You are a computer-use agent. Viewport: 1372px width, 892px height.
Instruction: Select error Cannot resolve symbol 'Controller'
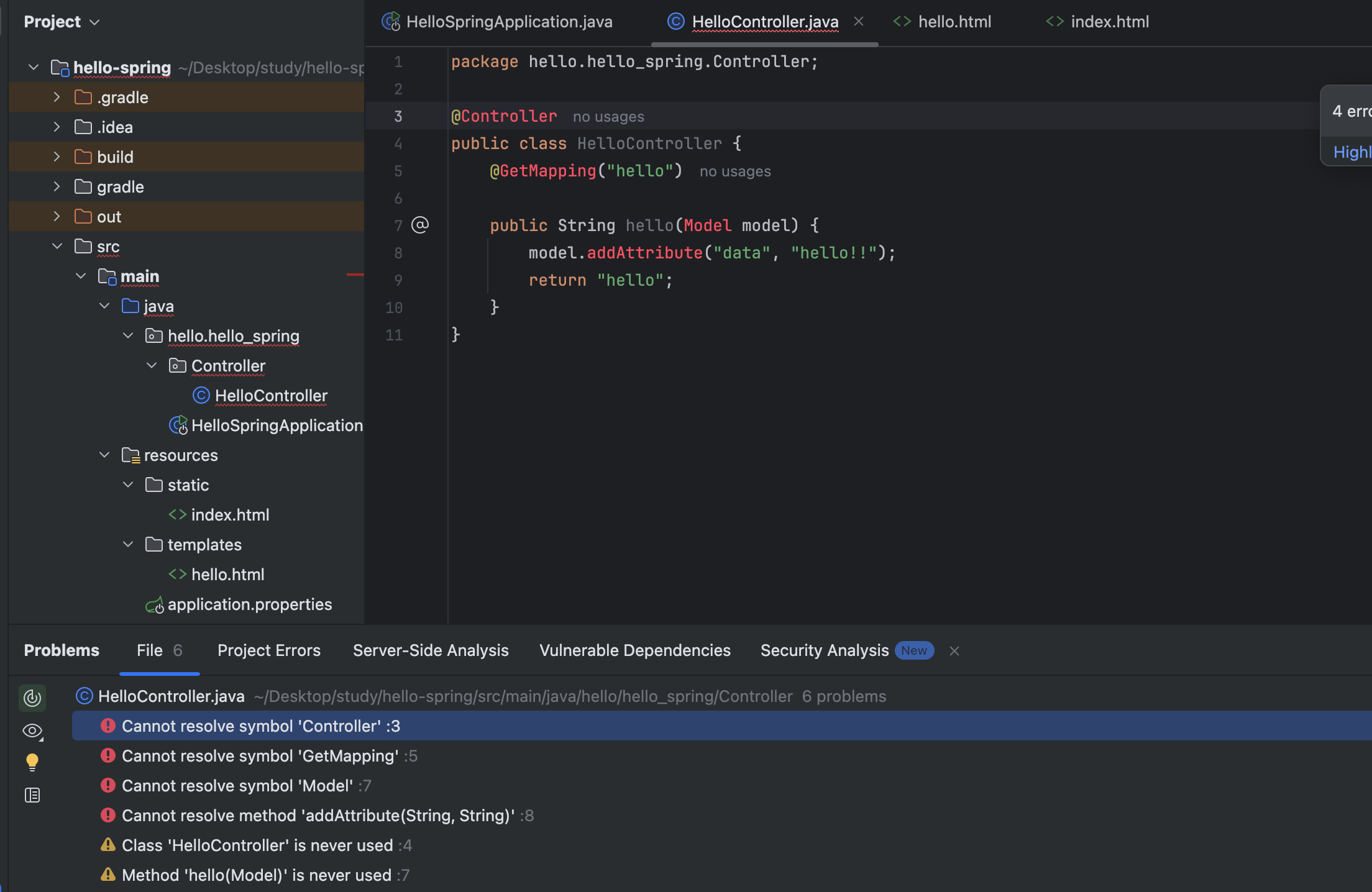tap(722, 726)
